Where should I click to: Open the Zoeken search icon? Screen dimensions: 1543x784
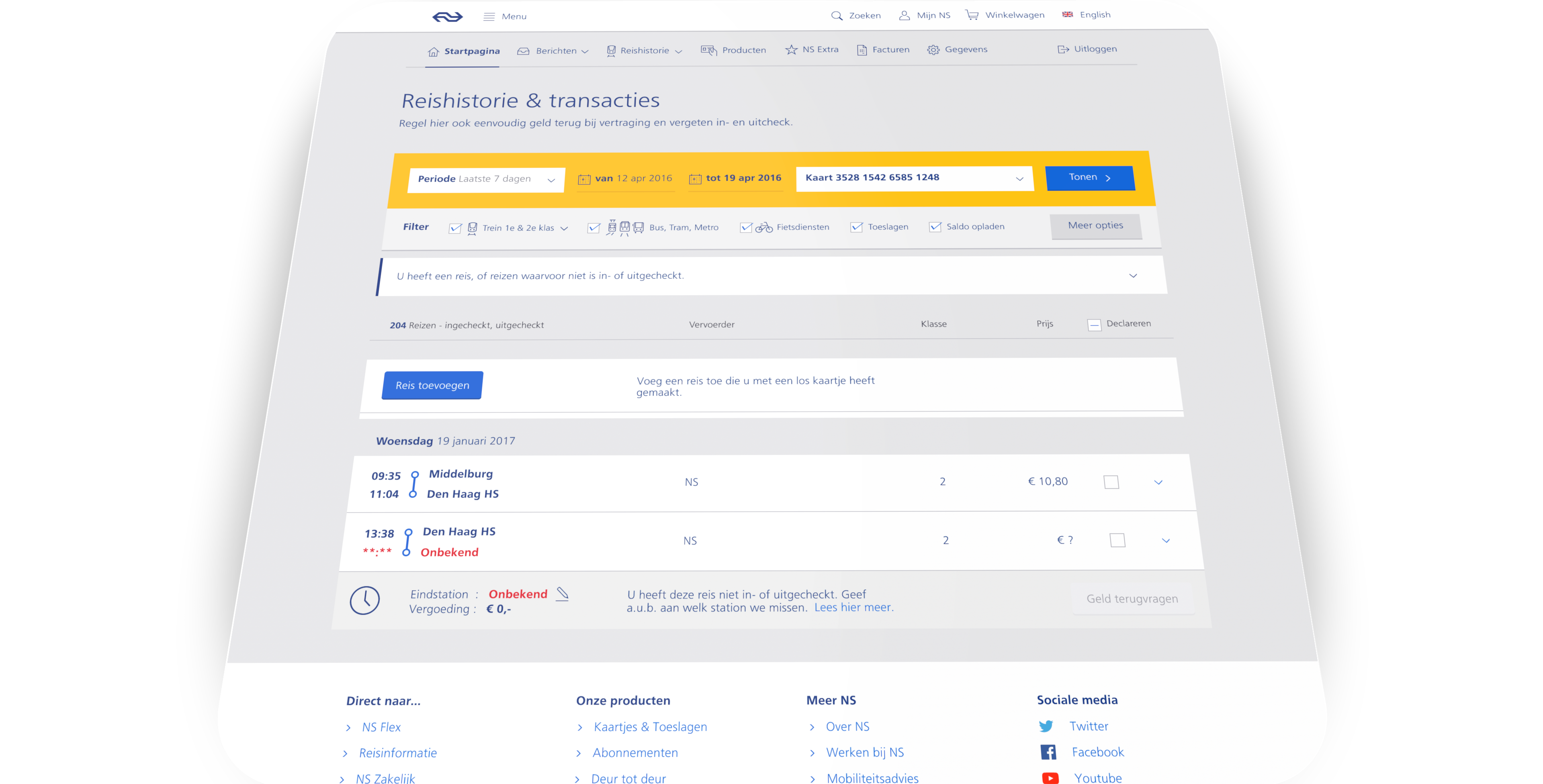click(x=836, y=16)
